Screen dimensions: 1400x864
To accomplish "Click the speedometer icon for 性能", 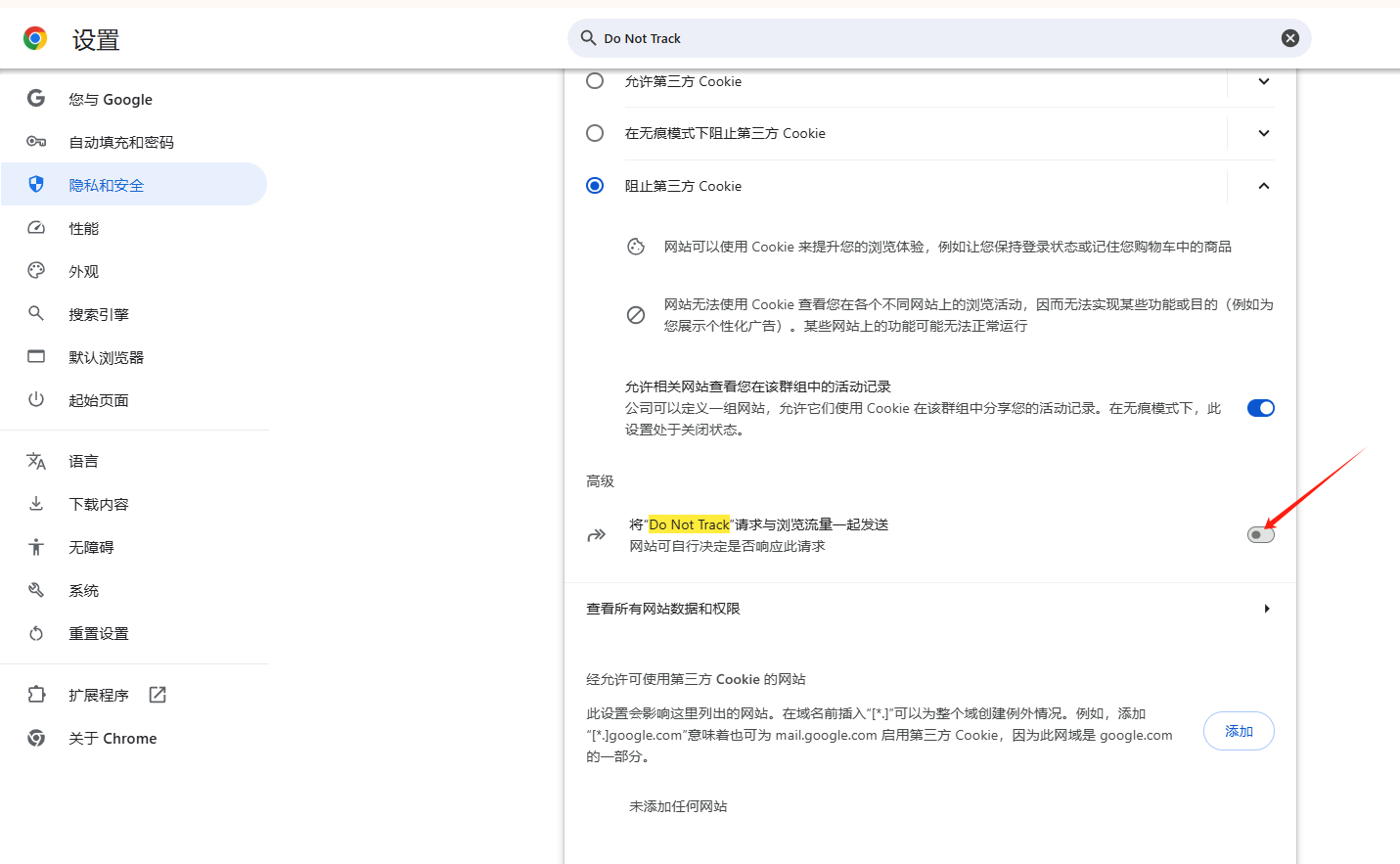I will [36, 228].
